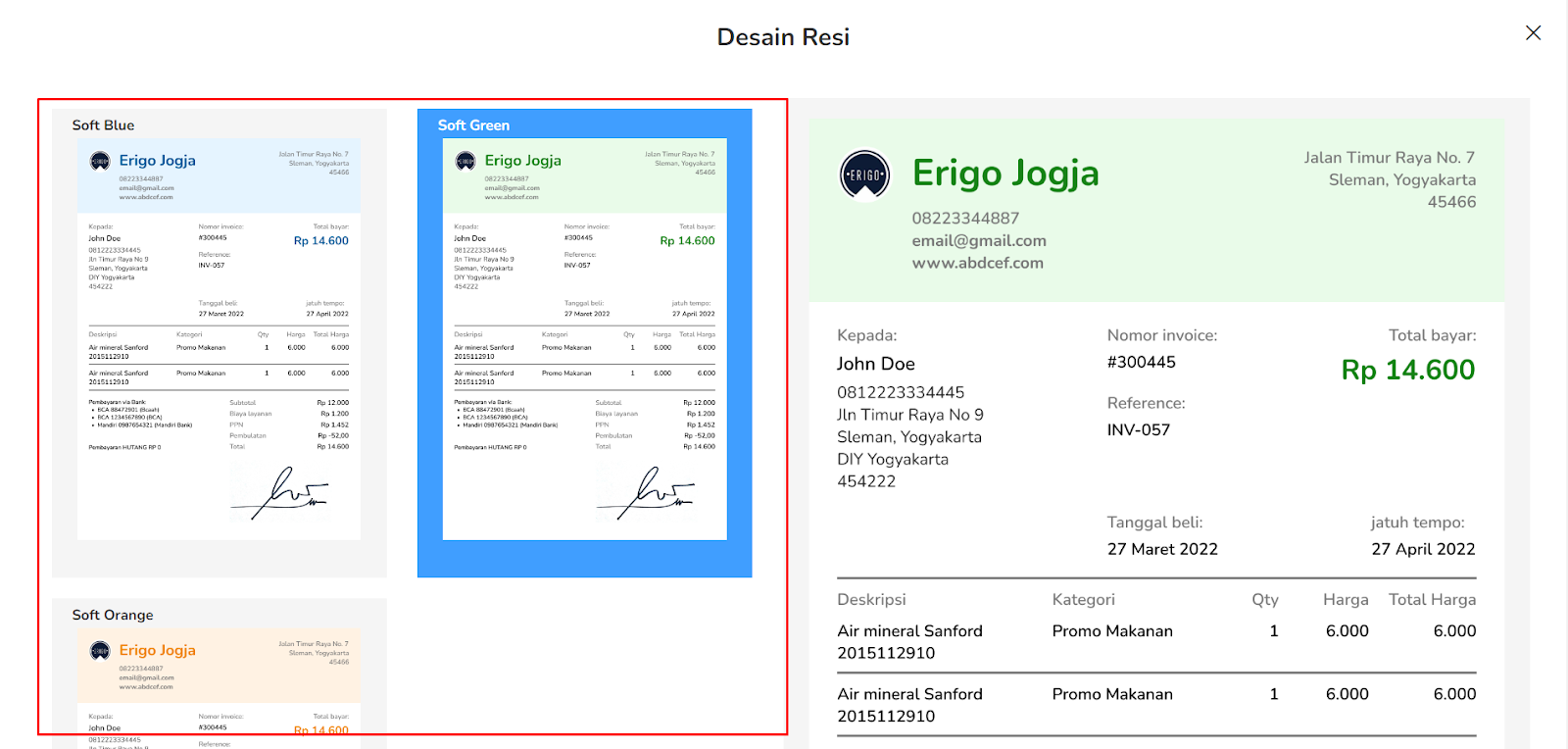
Task: Close the Desain Resi dialog
Action: [1534, 33]
